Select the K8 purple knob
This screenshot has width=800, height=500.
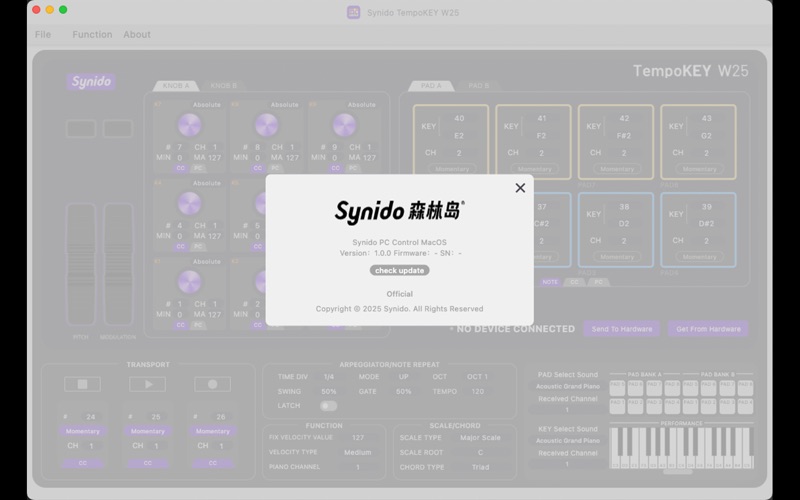[266, 125]
